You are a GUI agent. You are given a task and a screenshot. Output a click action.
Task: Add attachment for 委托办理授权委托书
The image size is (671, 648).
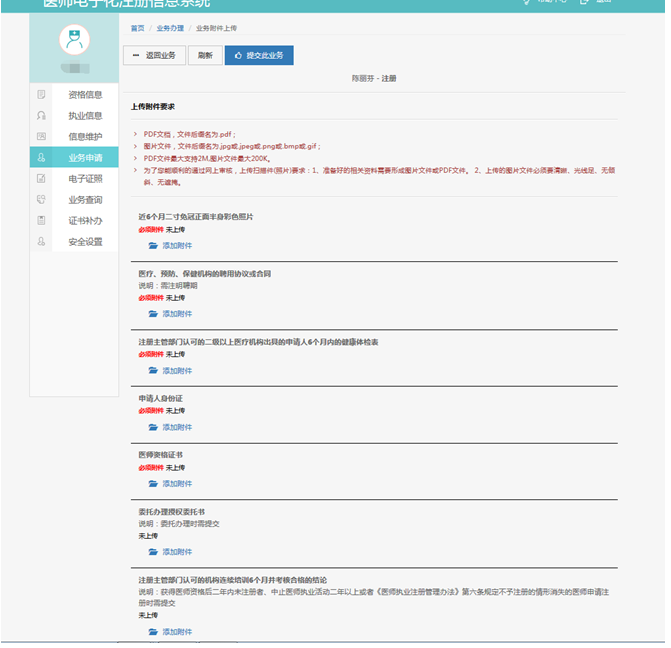tap(170, 551)
